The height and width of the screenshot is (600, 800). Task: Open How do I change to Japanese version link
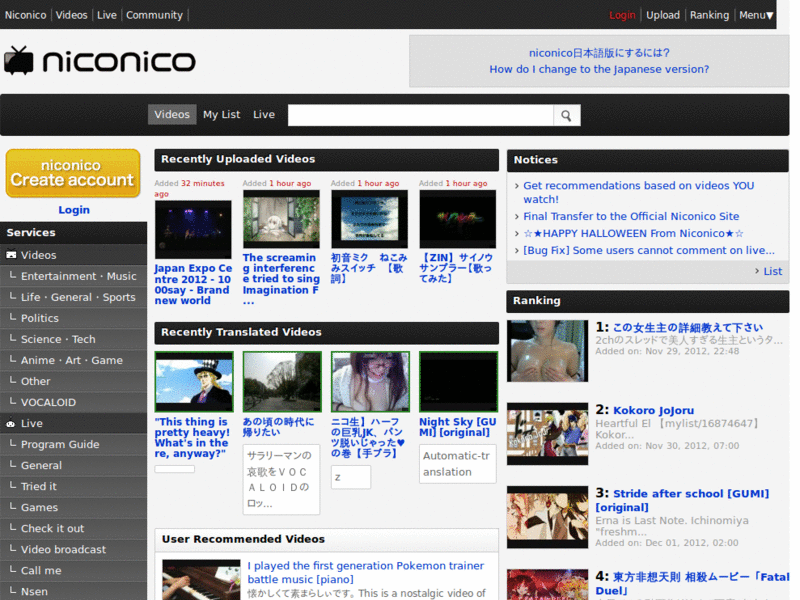click(599, 69)
